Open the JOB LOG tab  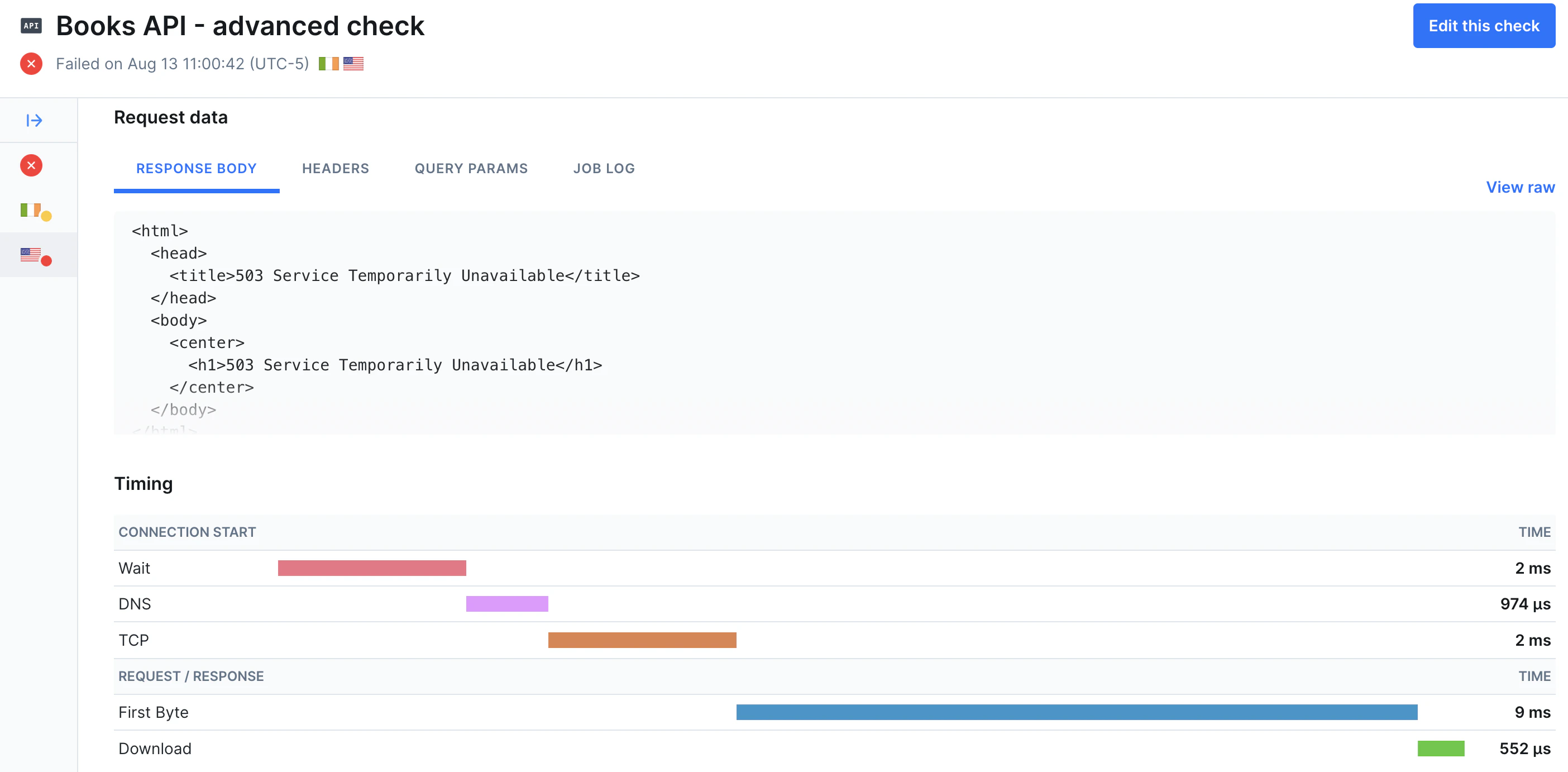coord(603,169)
